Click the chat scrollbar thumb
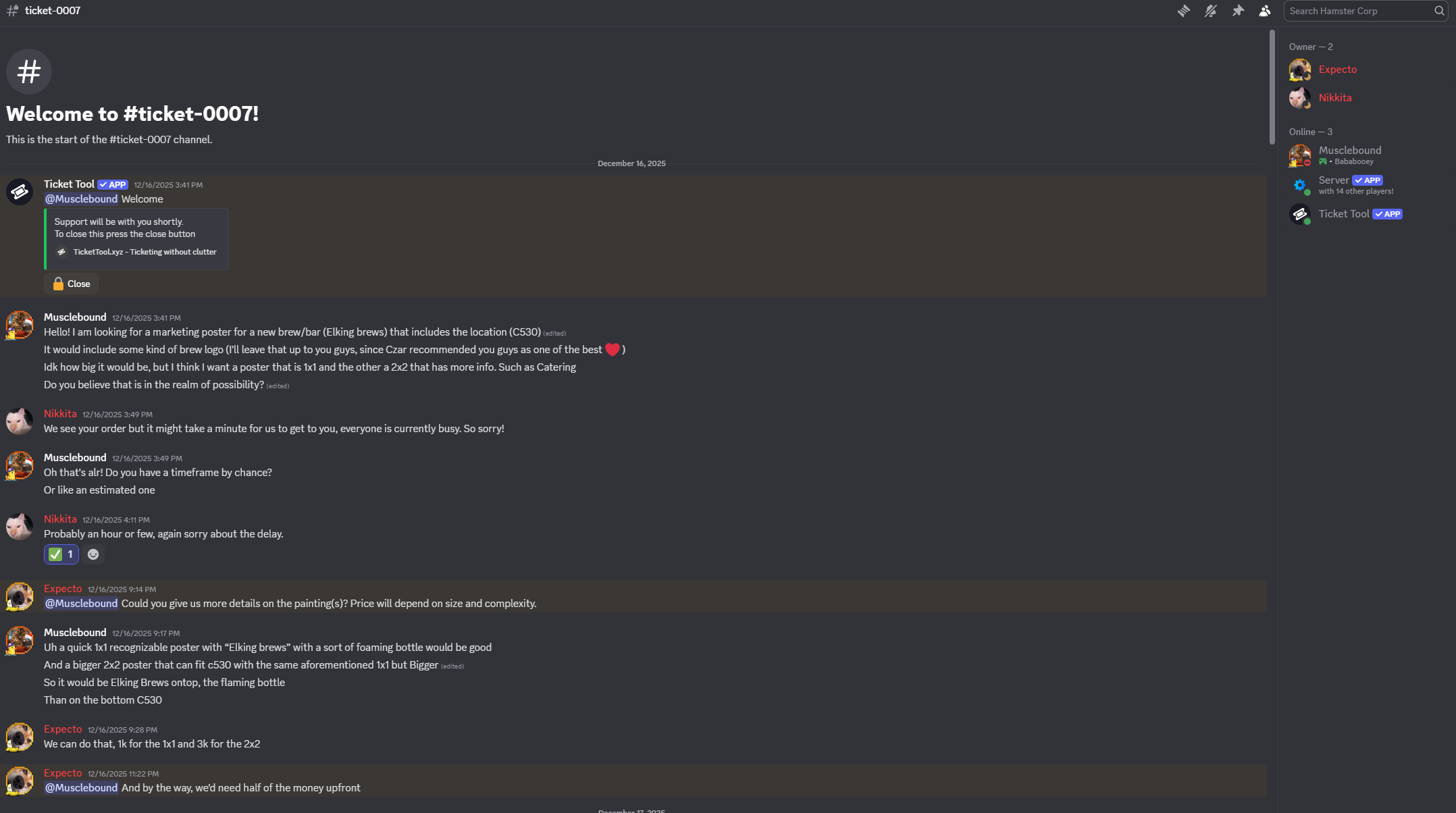 [1272, 86]
